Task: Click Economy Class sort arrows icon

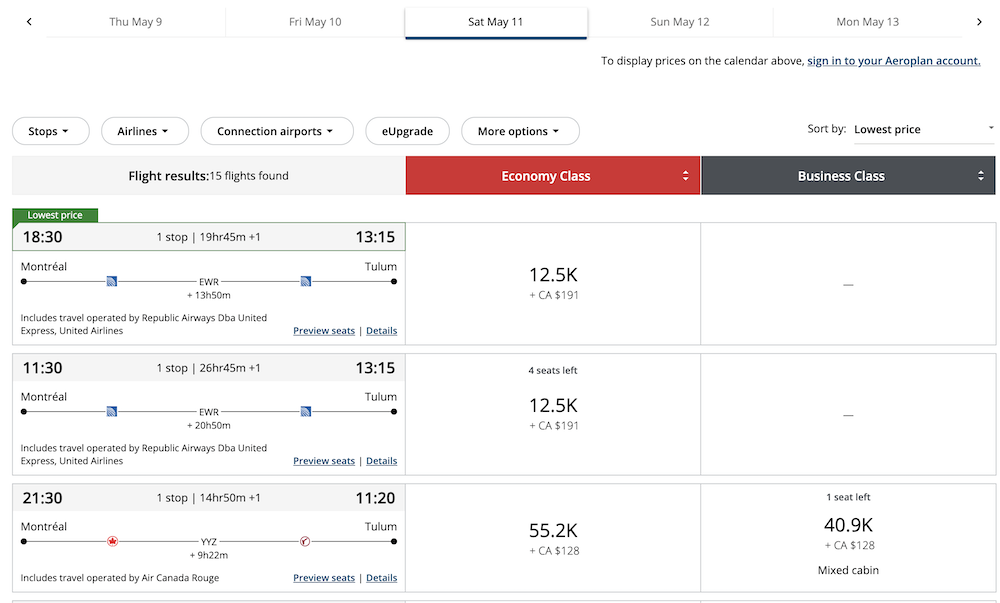Action: coord(685,176)
